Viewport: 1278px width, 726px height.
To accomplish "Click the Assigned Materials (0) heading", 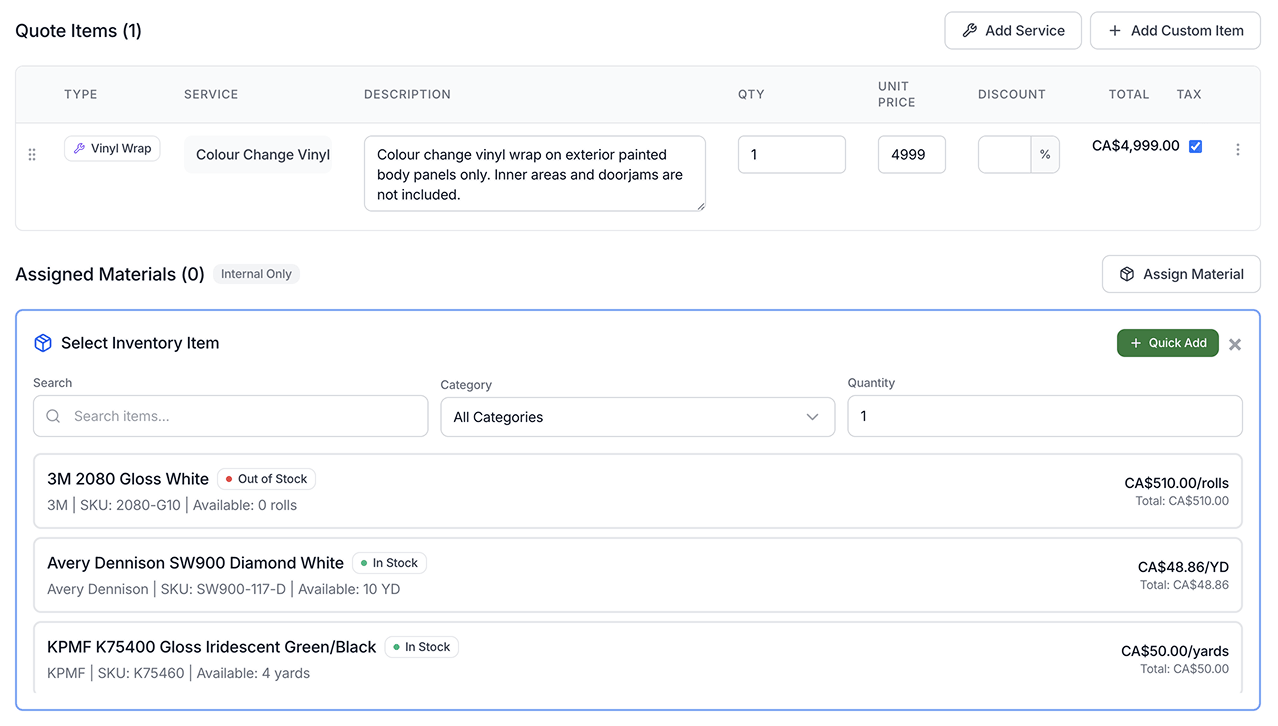I will click(x=110, y=274).
